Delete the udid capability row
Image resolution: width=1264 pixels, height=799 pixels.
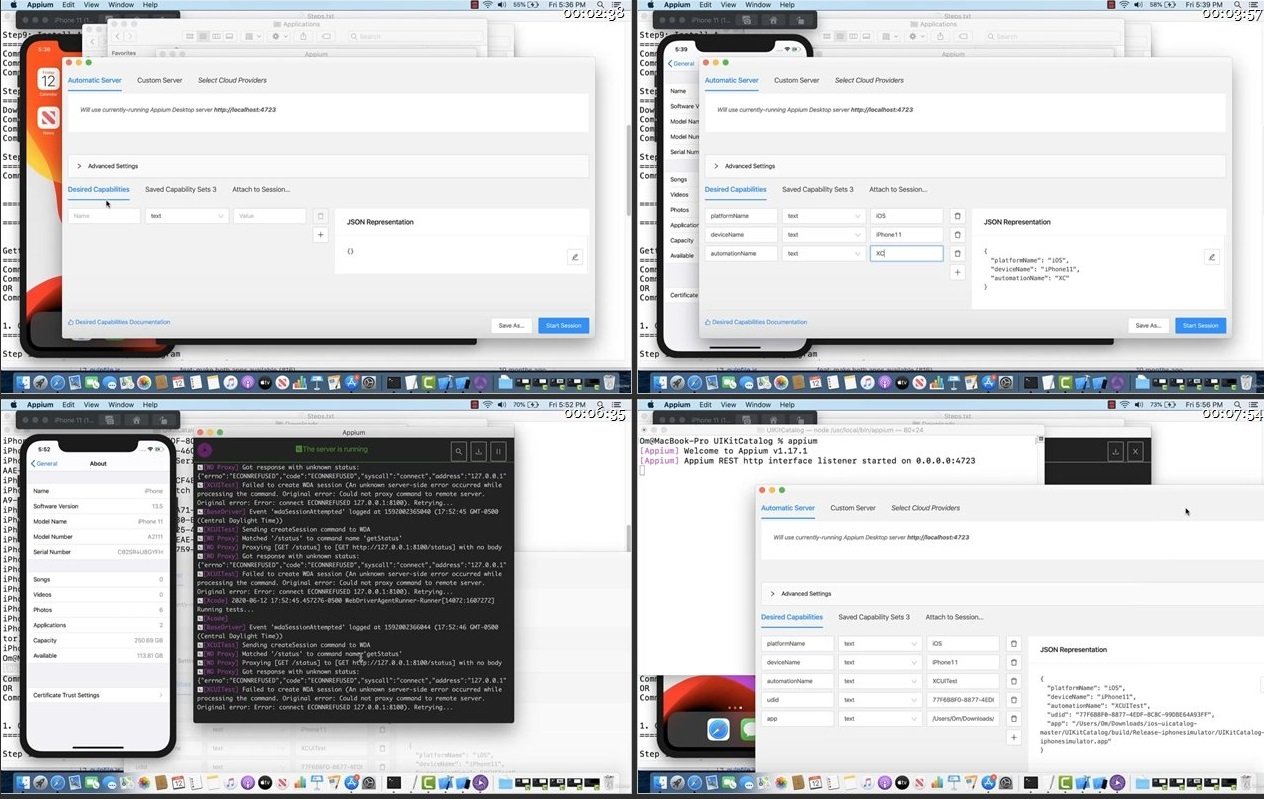[x=1013, y=700]
